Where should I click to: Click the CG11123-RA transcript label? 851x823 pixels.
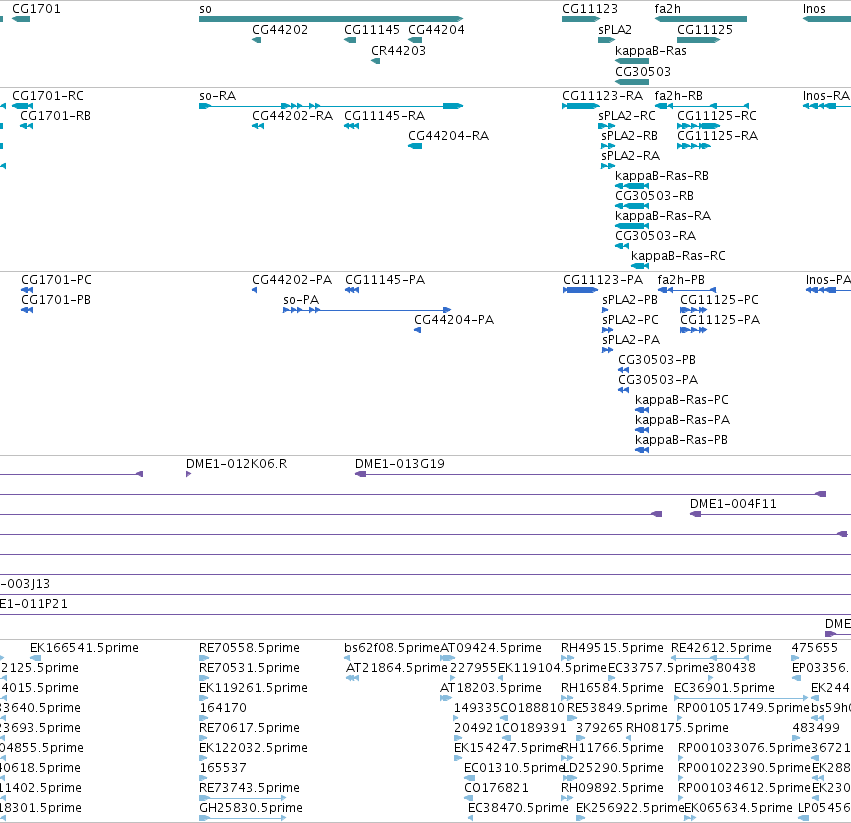tap(602, 96)
